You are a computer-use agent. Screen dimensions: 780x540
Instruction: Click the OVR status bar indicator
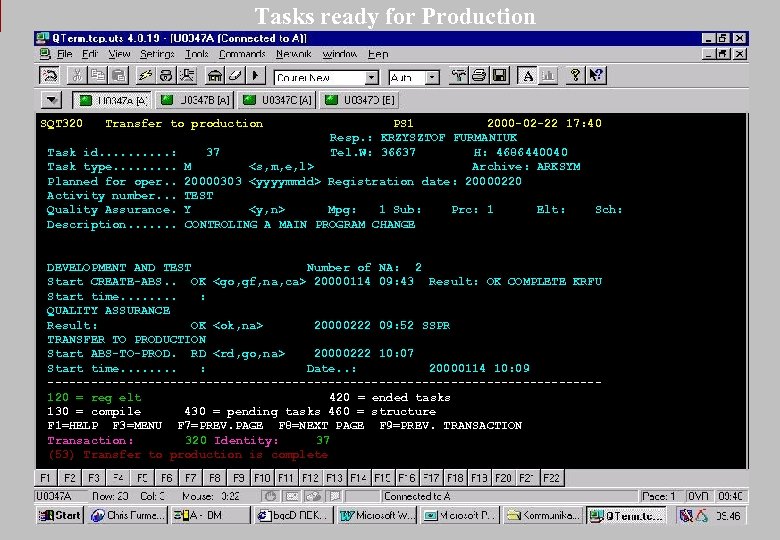[698, 496]
